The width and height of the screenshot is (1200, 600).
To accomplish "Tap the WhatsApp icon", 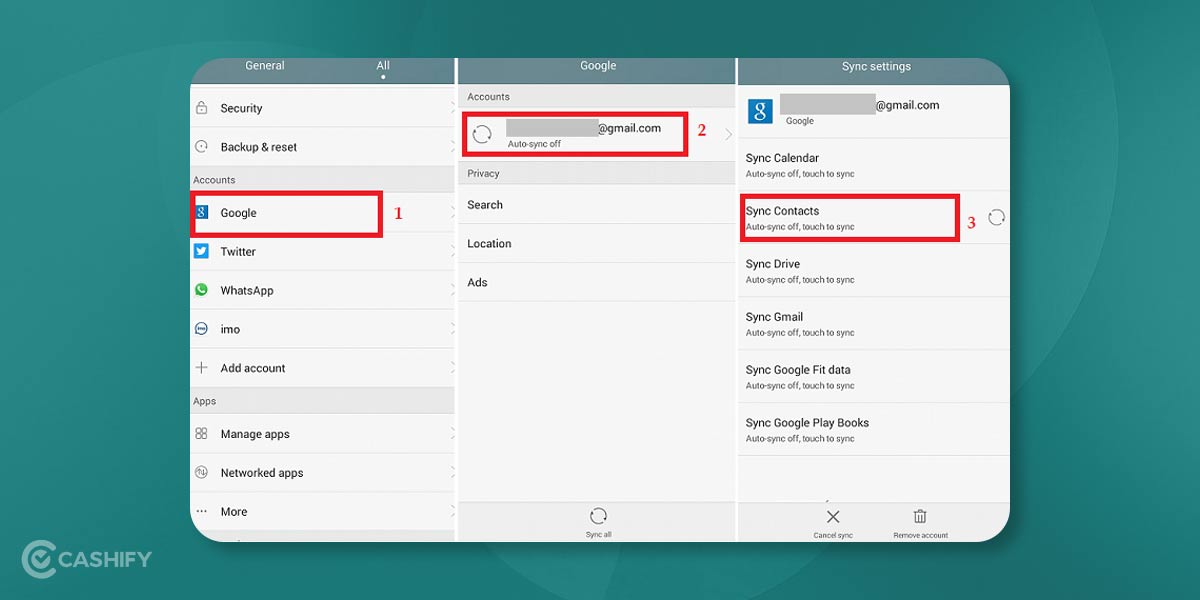I will pos(201,290).
